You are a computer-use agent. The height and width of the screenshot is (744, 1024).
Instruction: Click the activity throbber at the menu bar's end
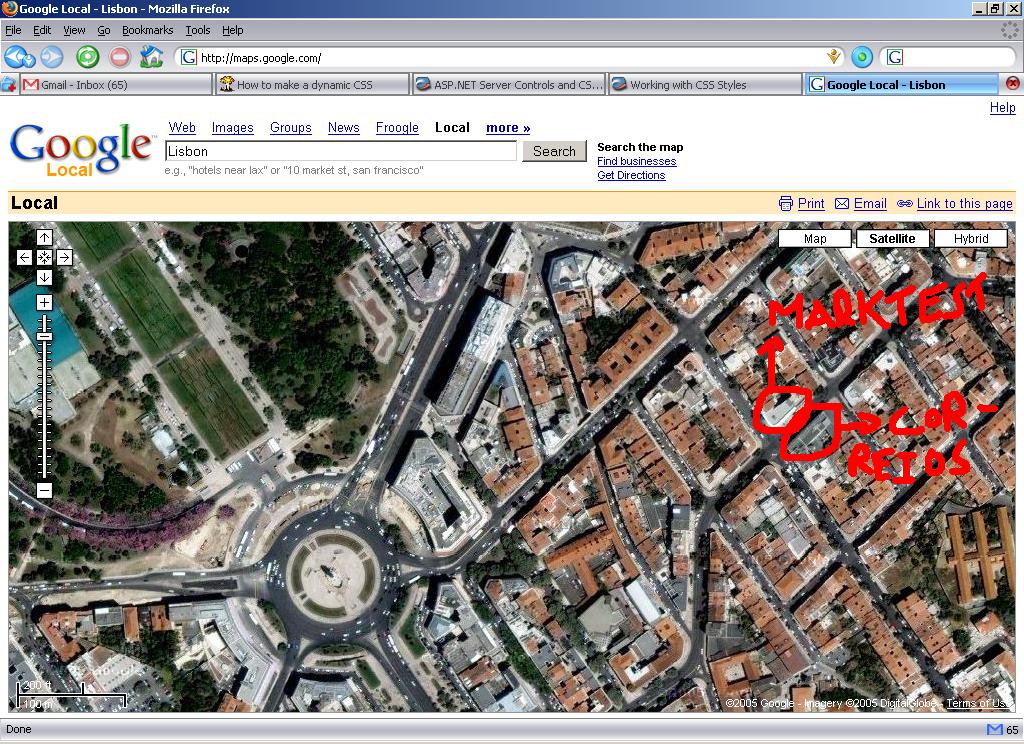[1010, 30]
